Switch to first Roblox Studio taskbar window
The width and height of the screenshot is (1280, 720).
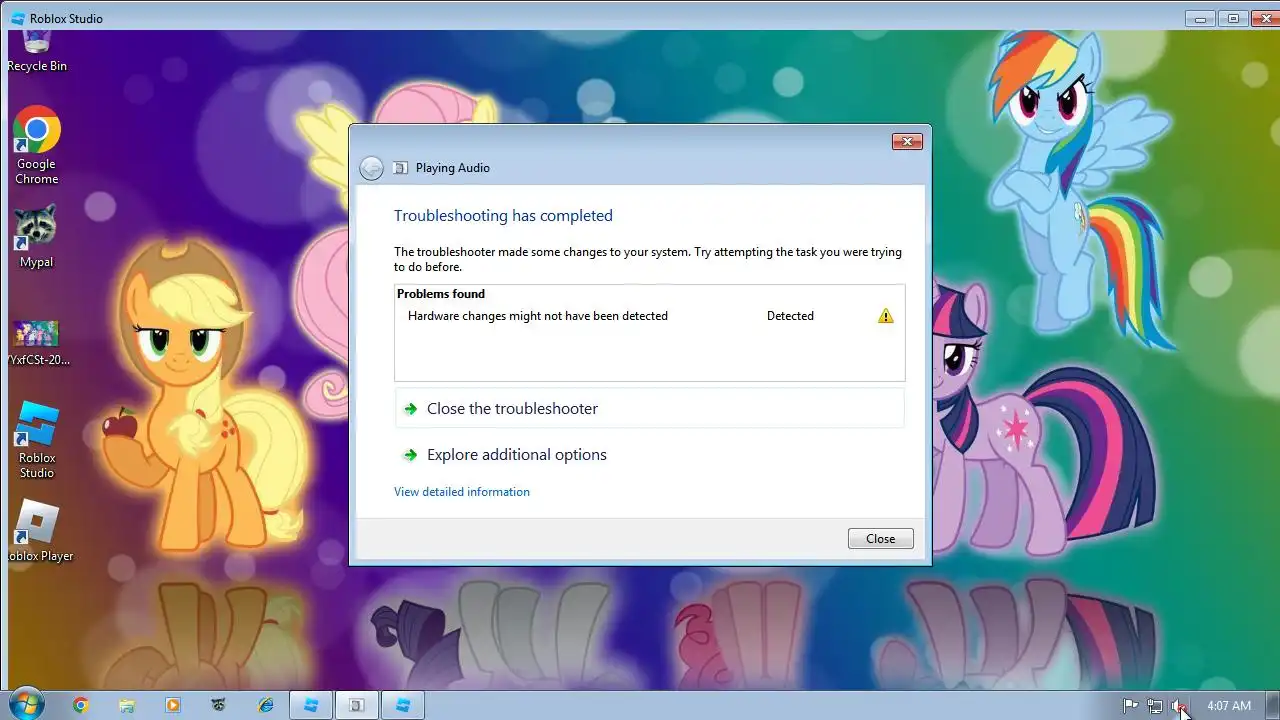(311, 705)
